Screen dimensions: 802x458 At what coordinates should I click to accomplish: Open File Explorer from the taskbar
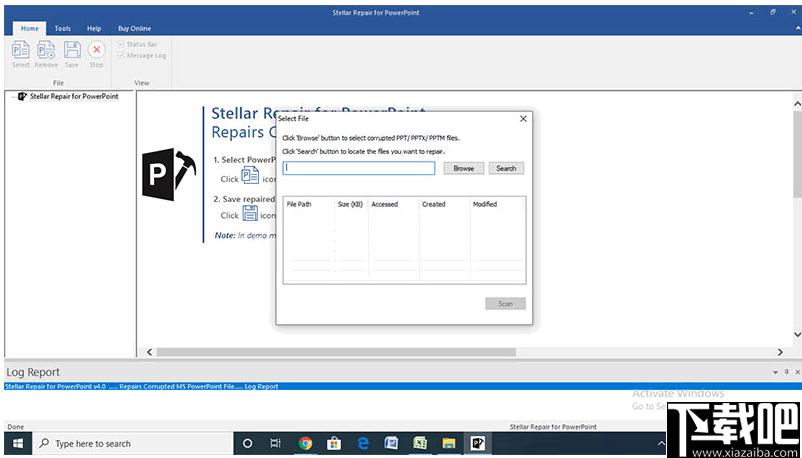pos(449,444)
